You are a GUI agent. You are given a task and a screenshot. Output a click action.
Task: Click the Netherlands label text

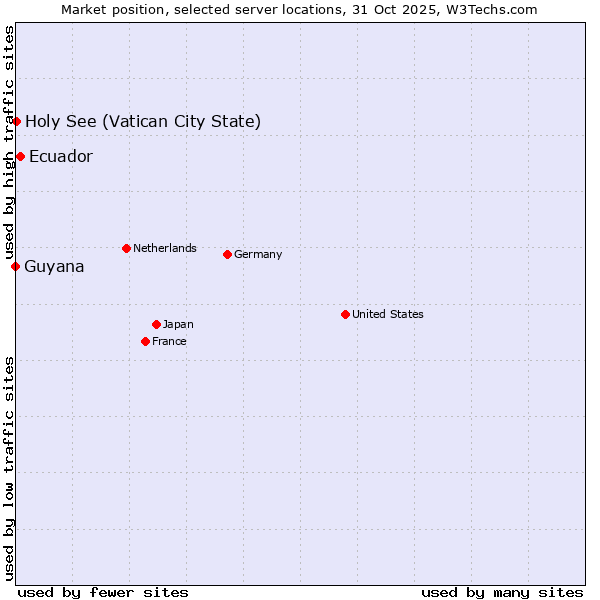click(165, 248)
